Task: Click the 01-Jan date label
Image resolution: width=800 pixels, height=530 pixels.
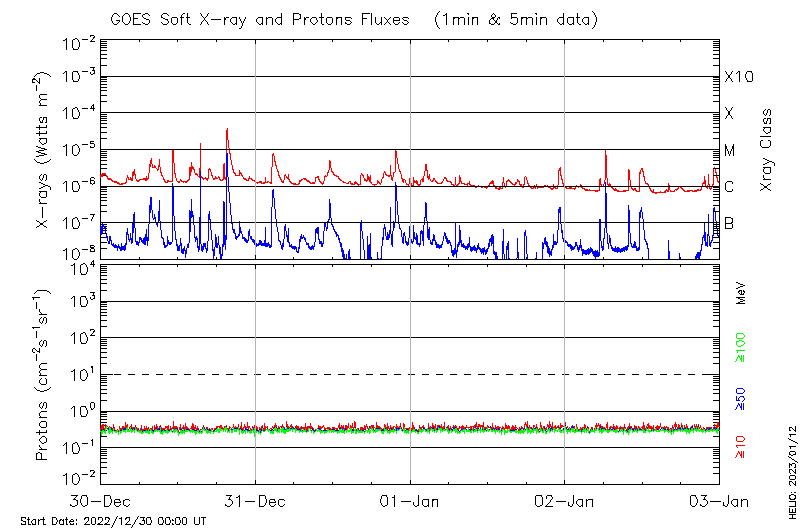Action: tap(410, 499)
